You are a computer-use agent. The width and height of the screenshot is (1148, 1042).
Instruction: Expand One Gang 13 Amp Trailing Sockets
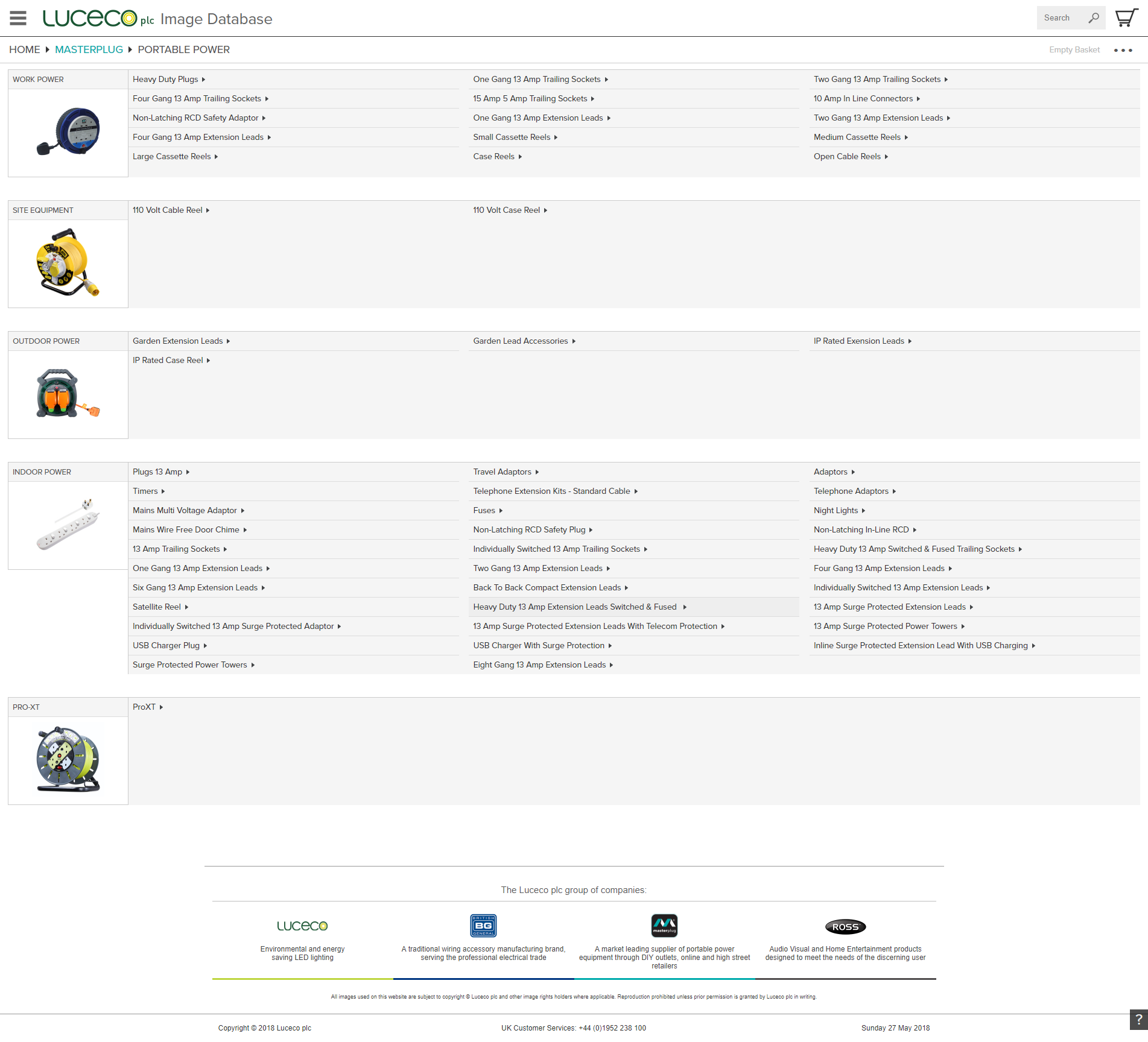(541, 79)
